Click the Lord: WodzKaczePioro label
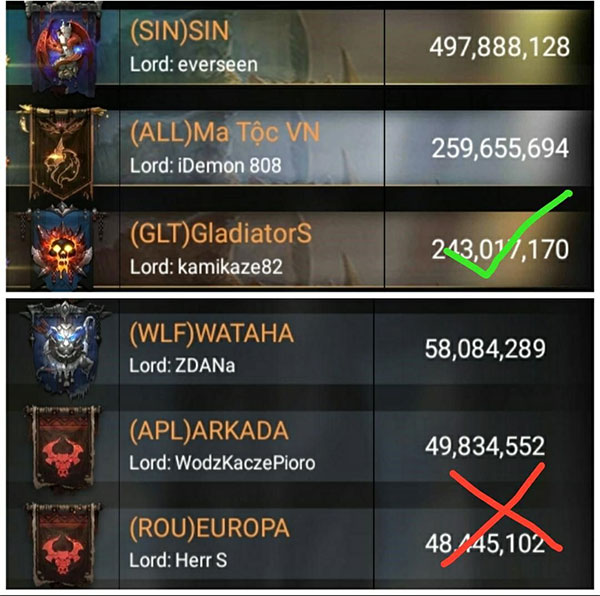 (222, 463)
